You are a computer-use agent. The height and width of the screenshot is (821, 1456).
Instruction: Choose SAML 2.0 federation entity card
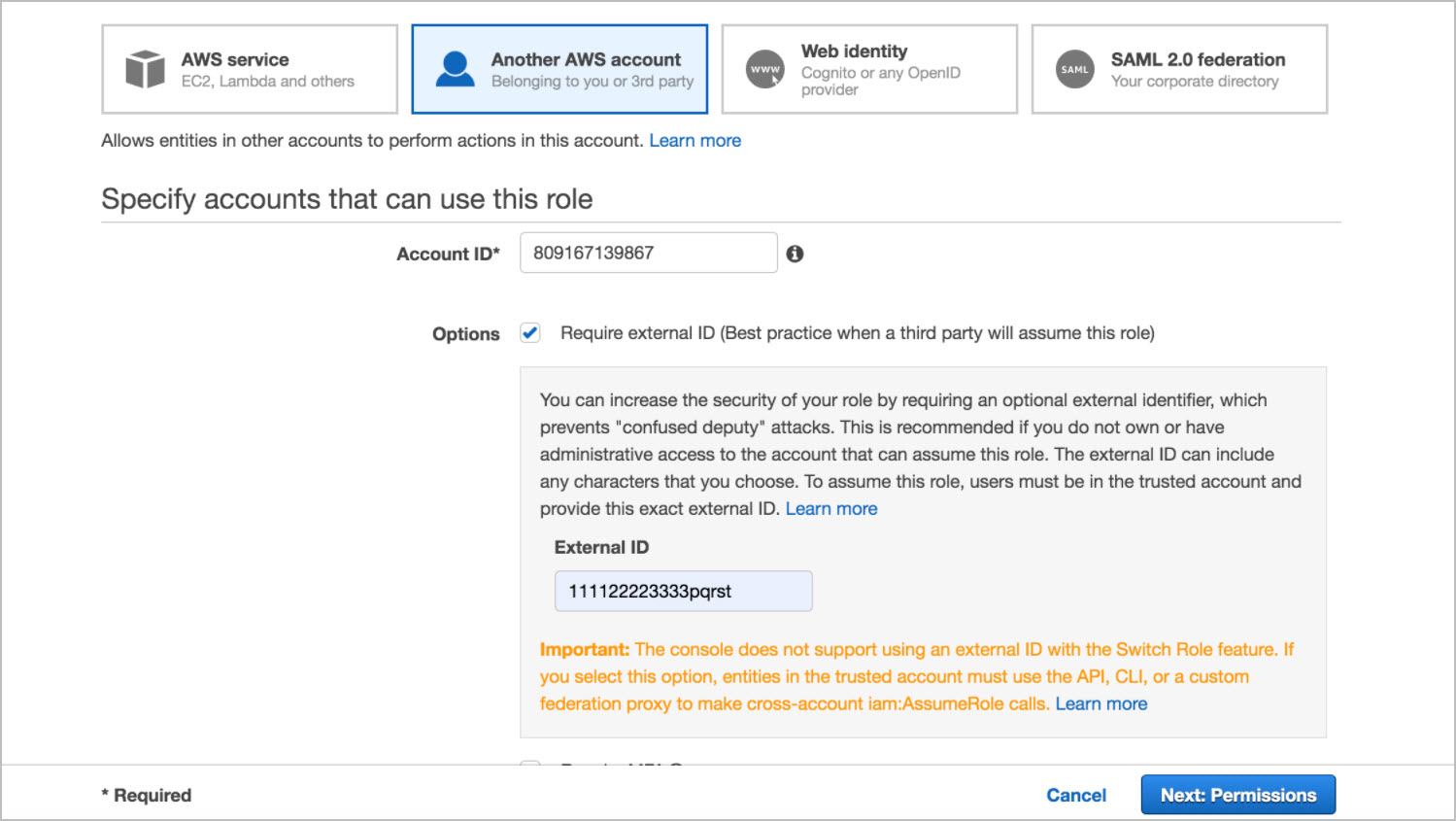tap(1179, 69)
